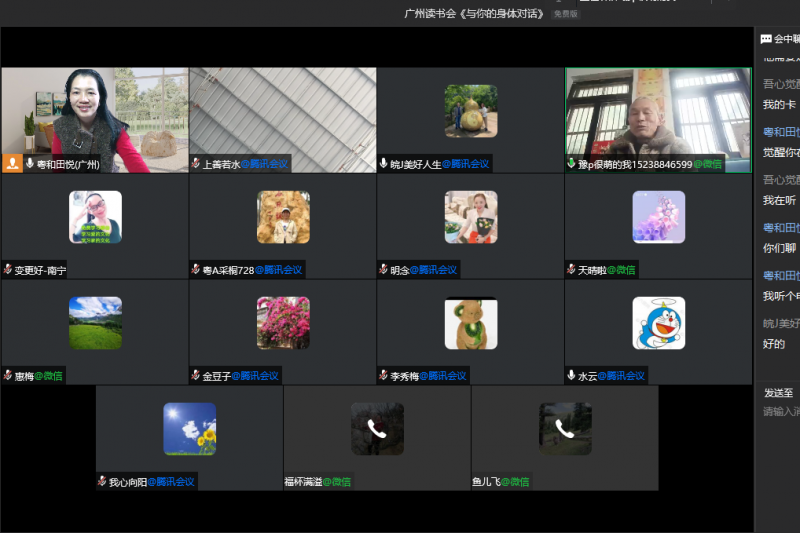
Task: Click the muted microphone icon beside 金豆子
Action: tap(196, 376)
